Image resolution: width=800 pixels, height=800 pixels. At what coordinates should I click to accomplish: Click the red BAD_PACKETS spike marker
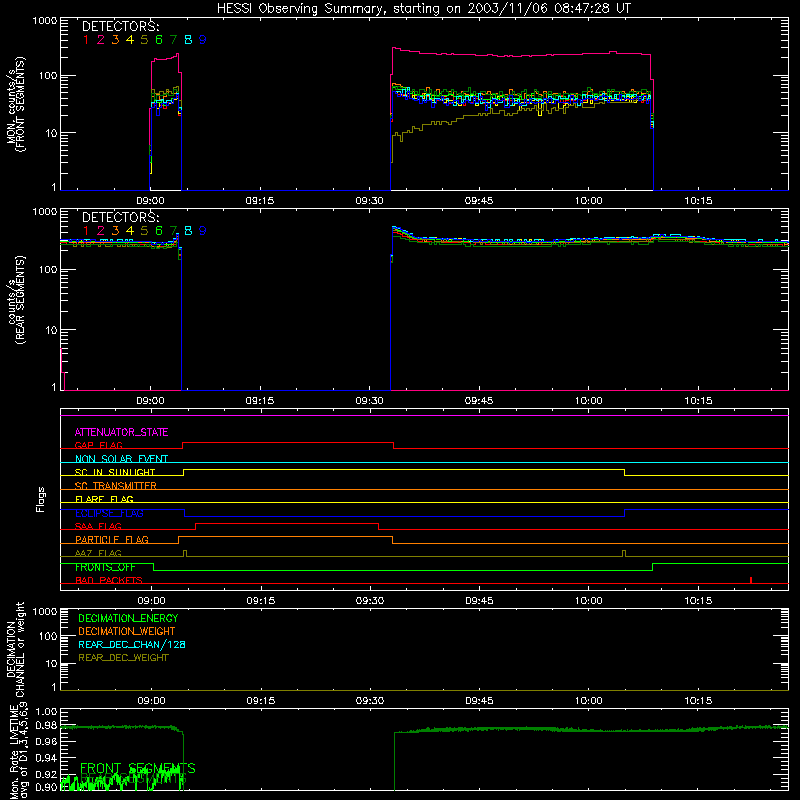[751, 580]
